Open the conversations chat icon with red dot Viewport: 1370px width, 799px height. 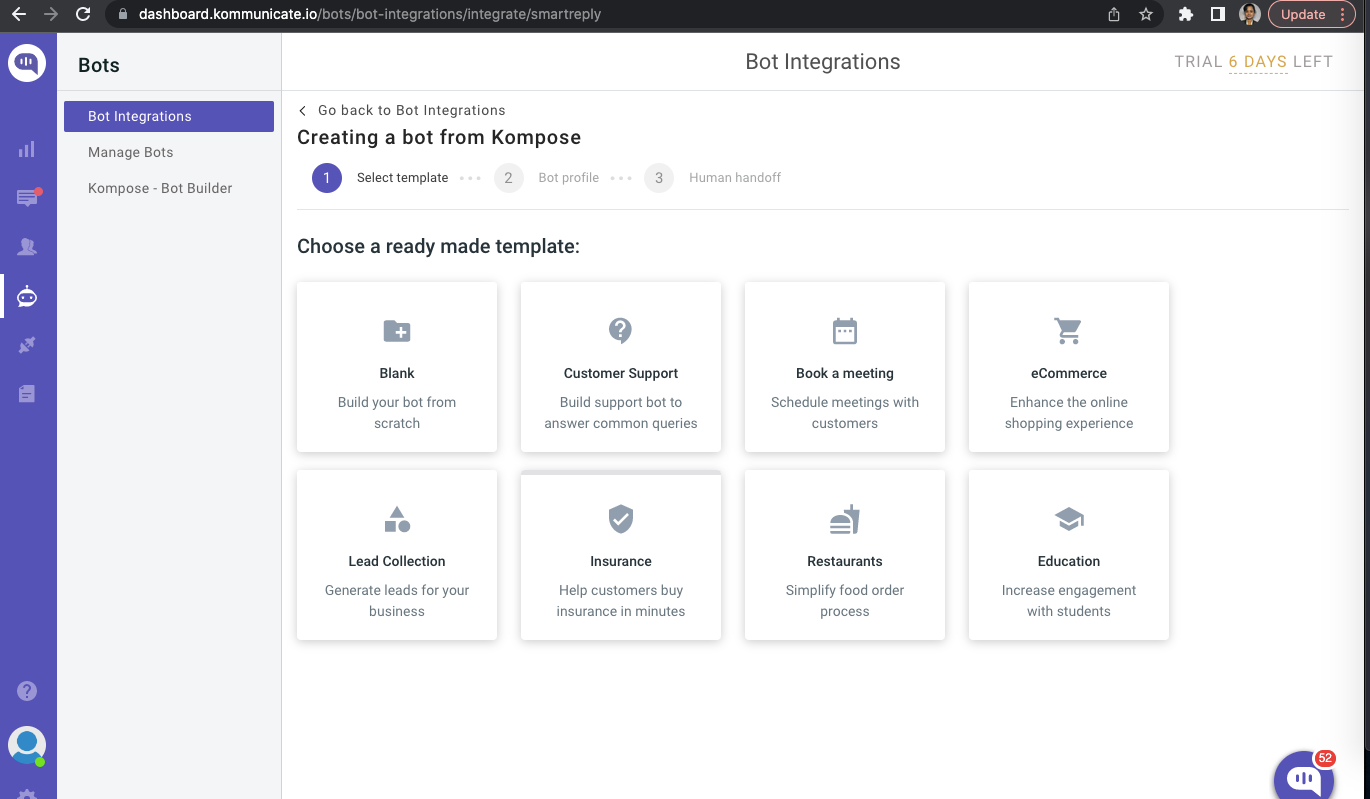(x=27, y=198)
